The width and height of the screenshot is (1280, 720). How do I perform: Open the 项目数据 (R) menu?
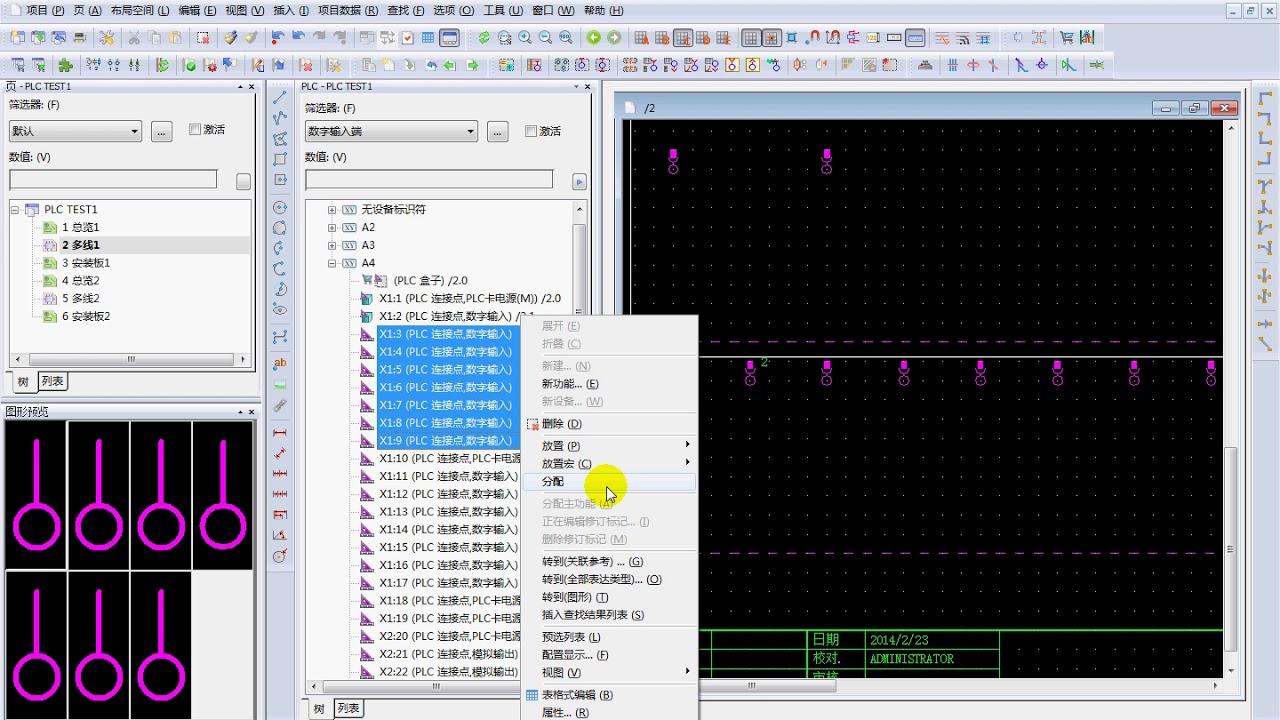pos(348,10)
